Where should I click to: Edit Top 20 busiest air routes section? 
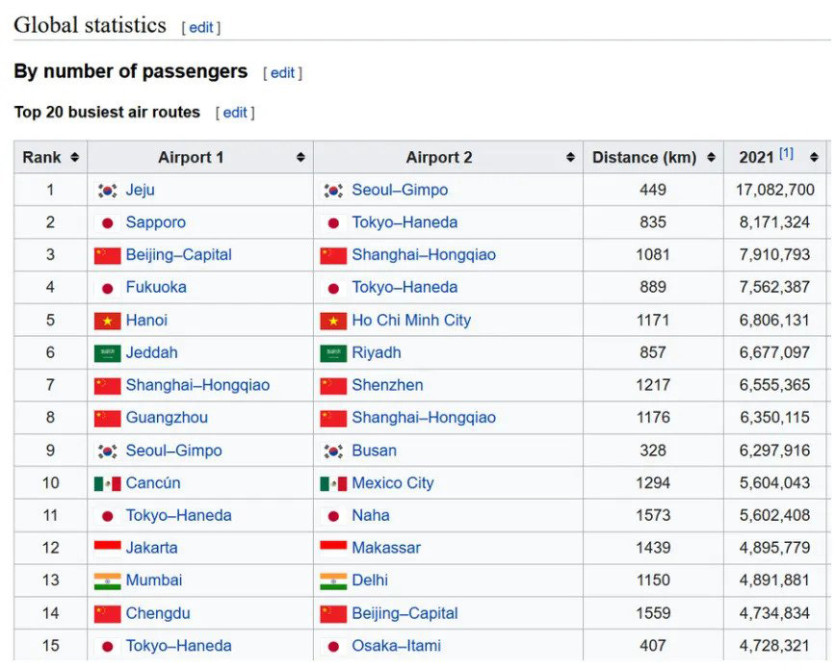235,113
